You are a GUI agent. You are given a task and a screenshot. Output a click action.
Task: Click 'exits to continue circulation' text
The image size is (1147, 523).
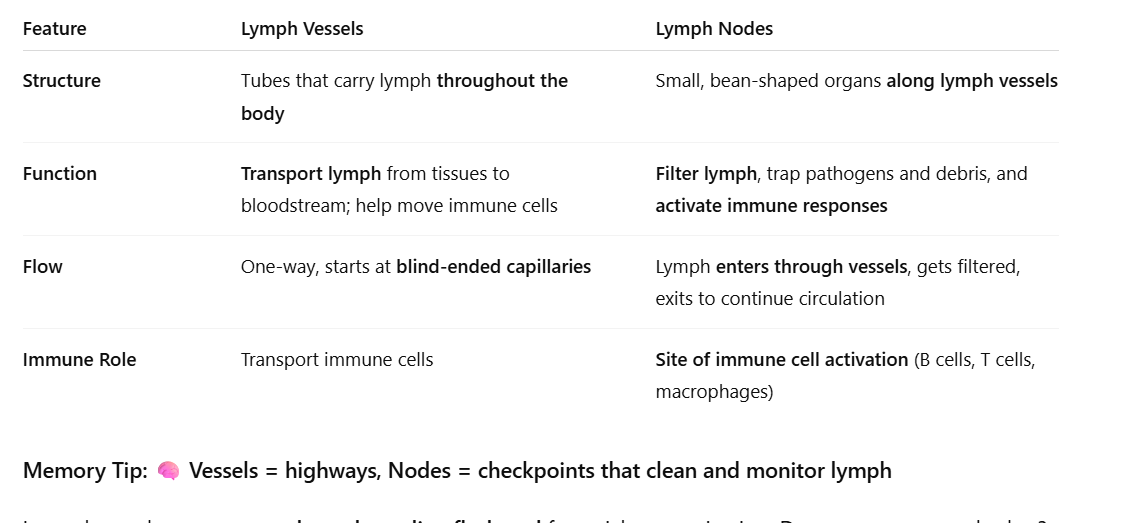point(770,299)
